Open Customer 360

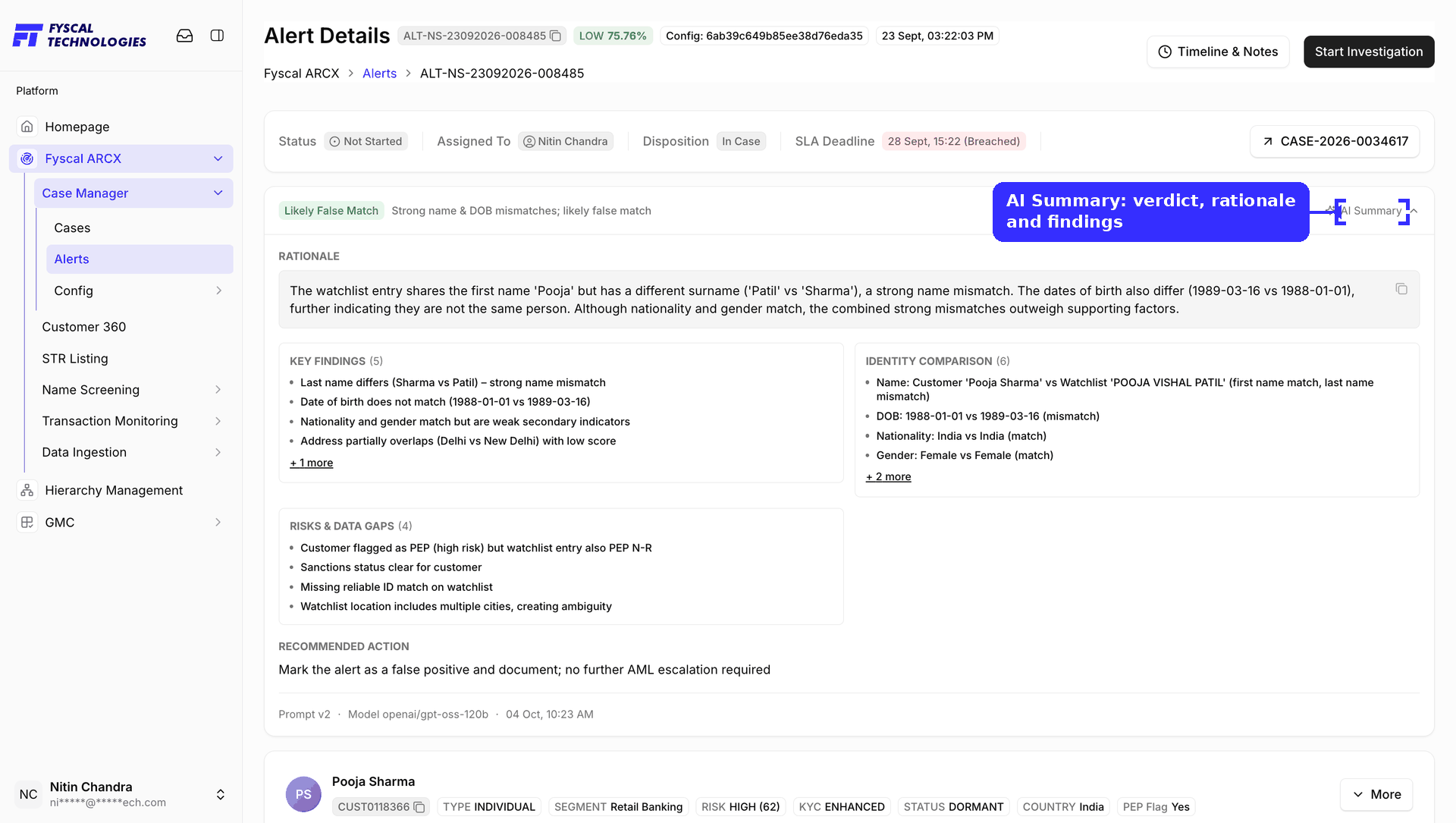click(x=83, y=327)
